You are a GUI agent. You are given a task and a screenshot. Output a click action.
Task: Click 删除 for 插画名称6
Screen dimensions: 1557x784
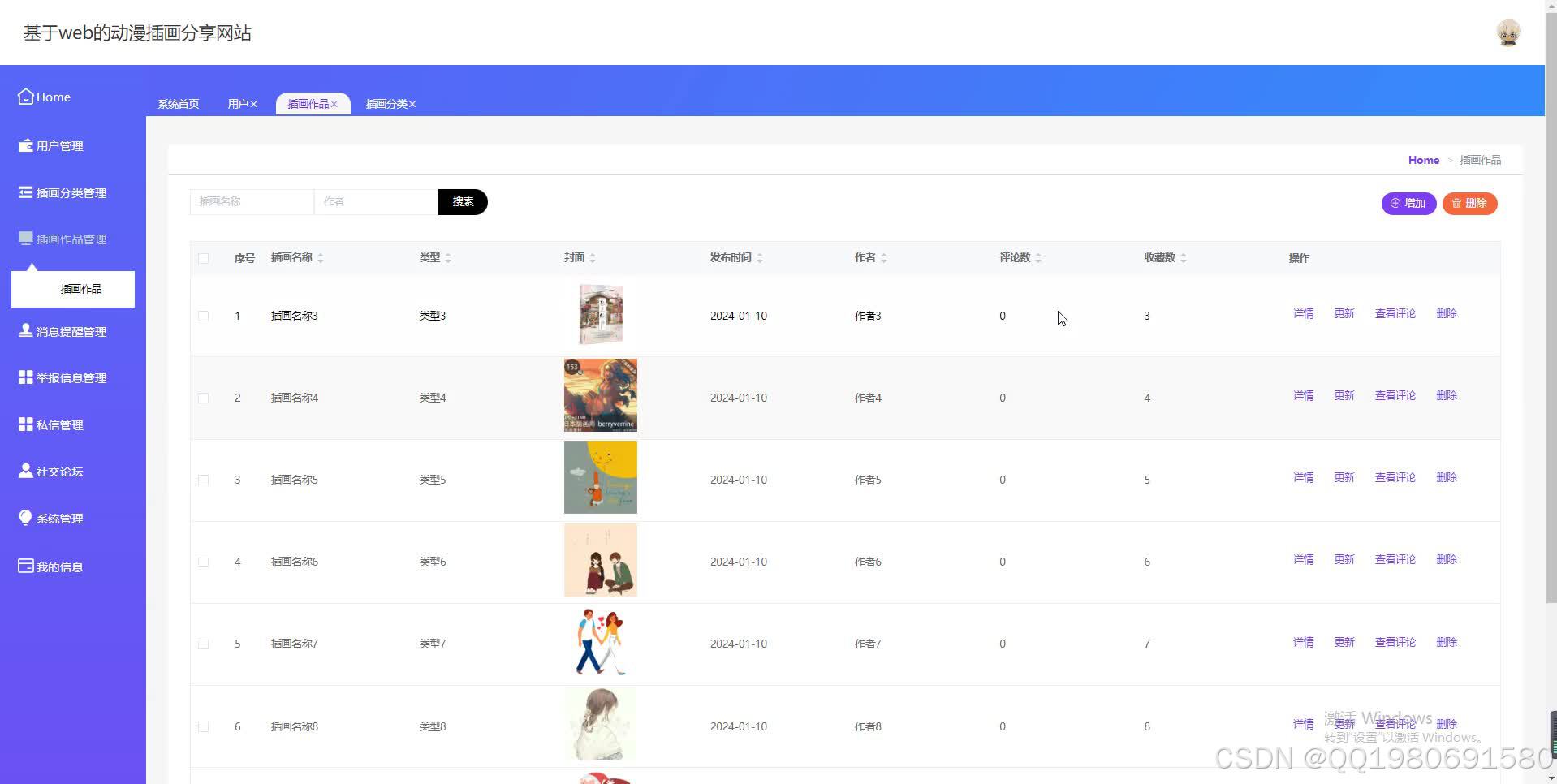point(1447,559)
